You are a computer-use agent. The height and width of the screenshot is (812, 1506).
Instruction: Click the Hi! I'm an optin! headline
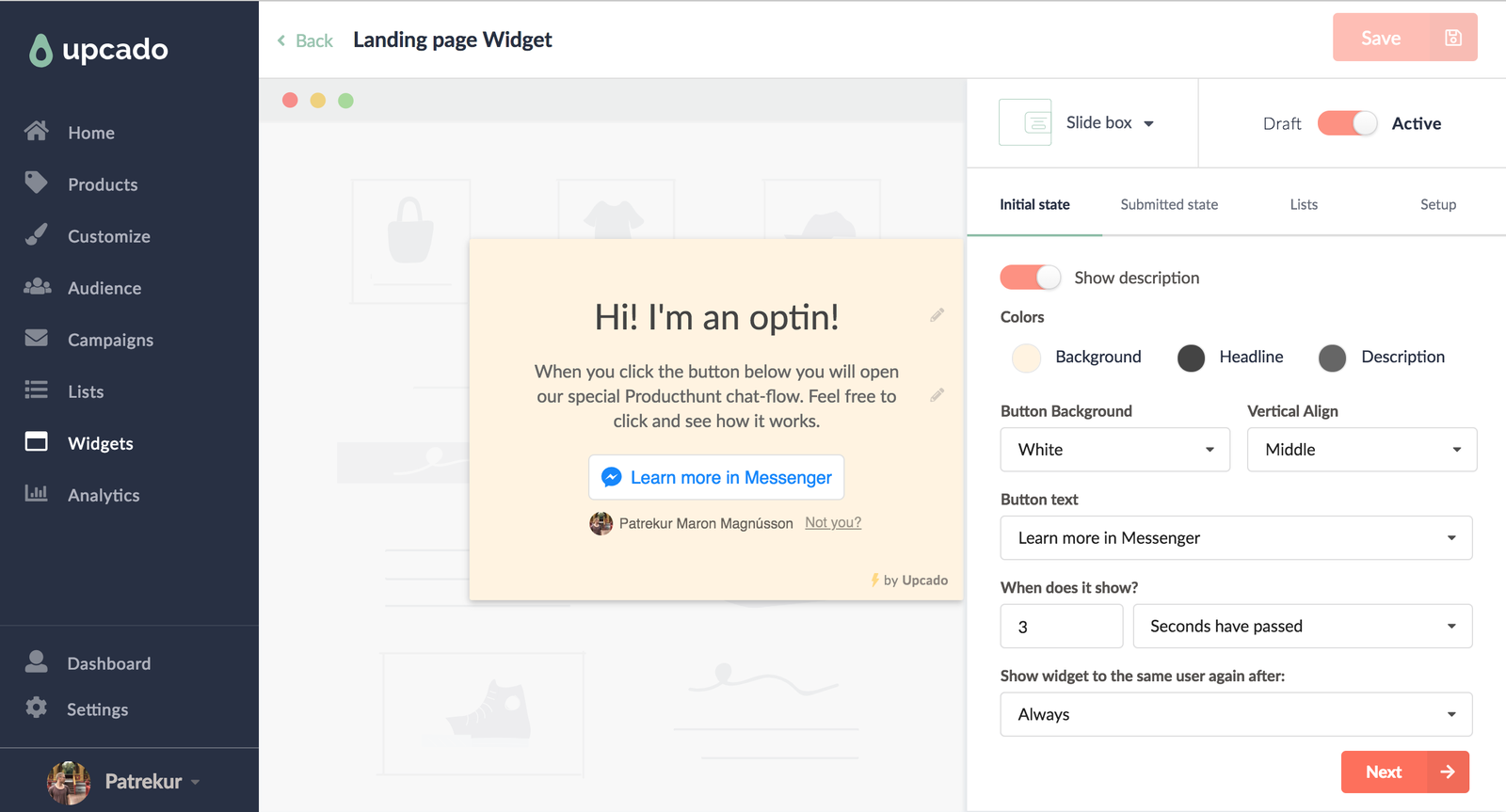coord(716,317)
